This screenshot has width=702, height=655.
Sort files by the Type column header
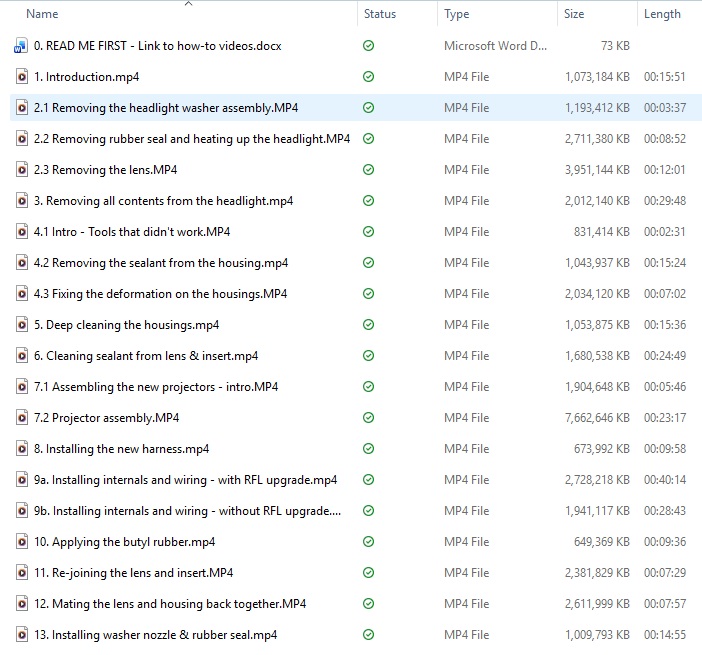click(457, 14)
